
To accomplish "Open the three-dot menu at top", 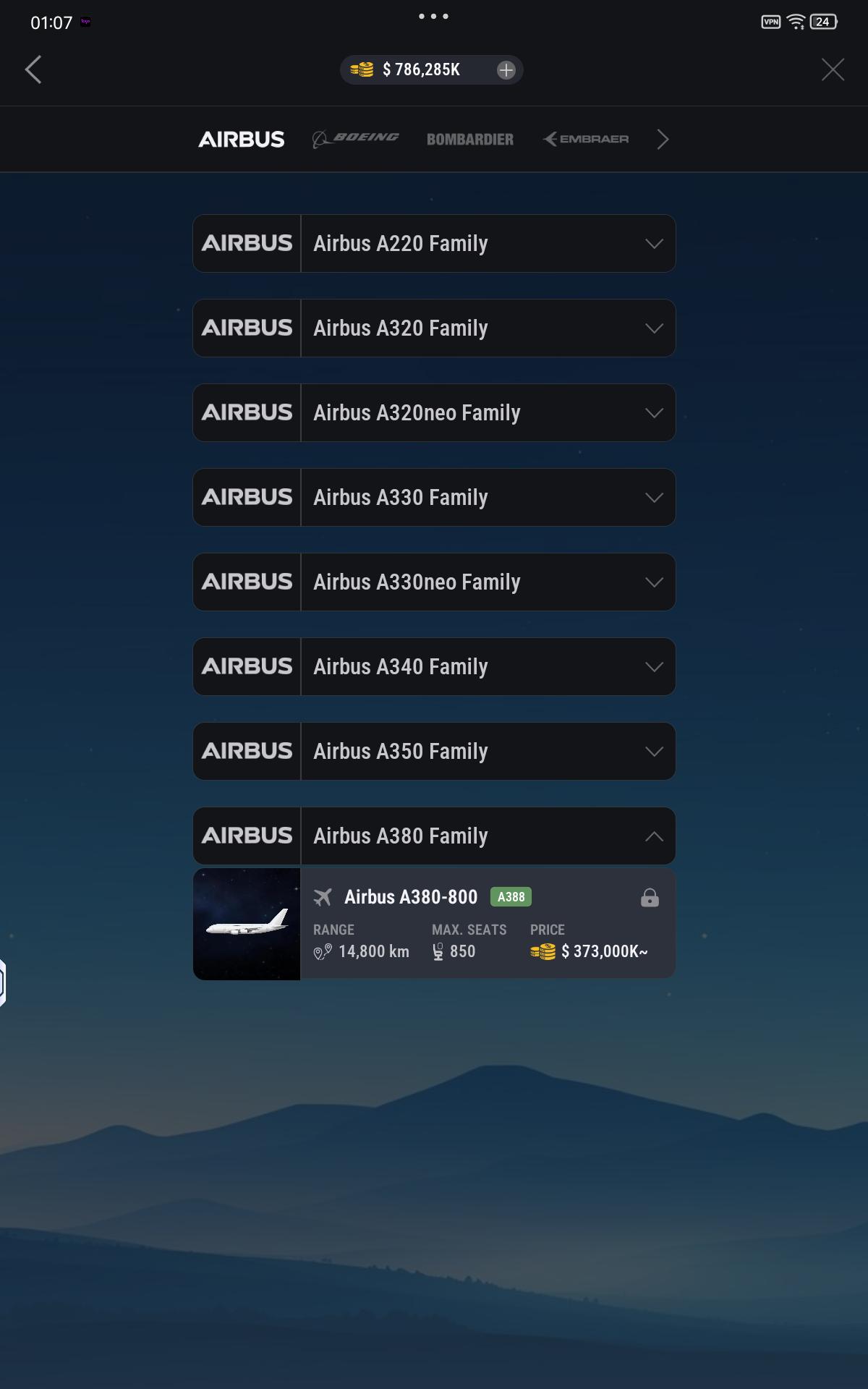I will click(433, 16).
